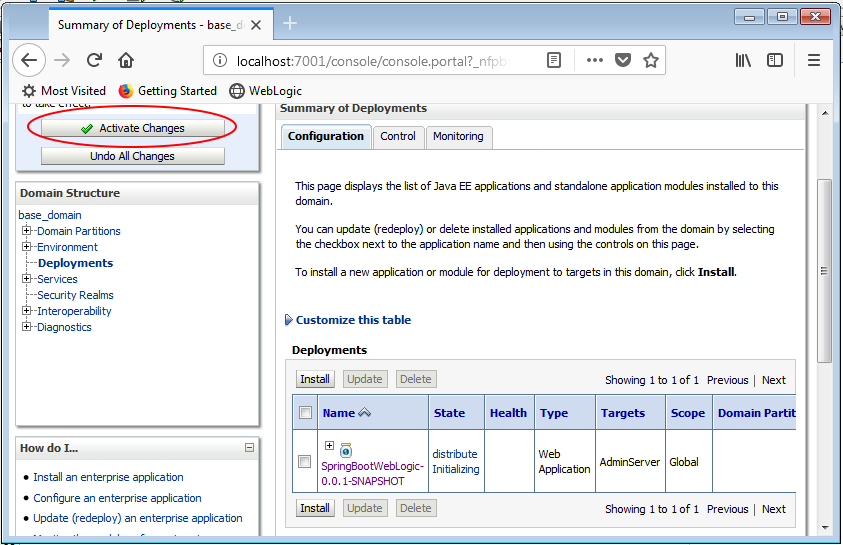Expand Interoperability tree node
This screenshot has width=843, height=545.
click(x=26, y=311)
